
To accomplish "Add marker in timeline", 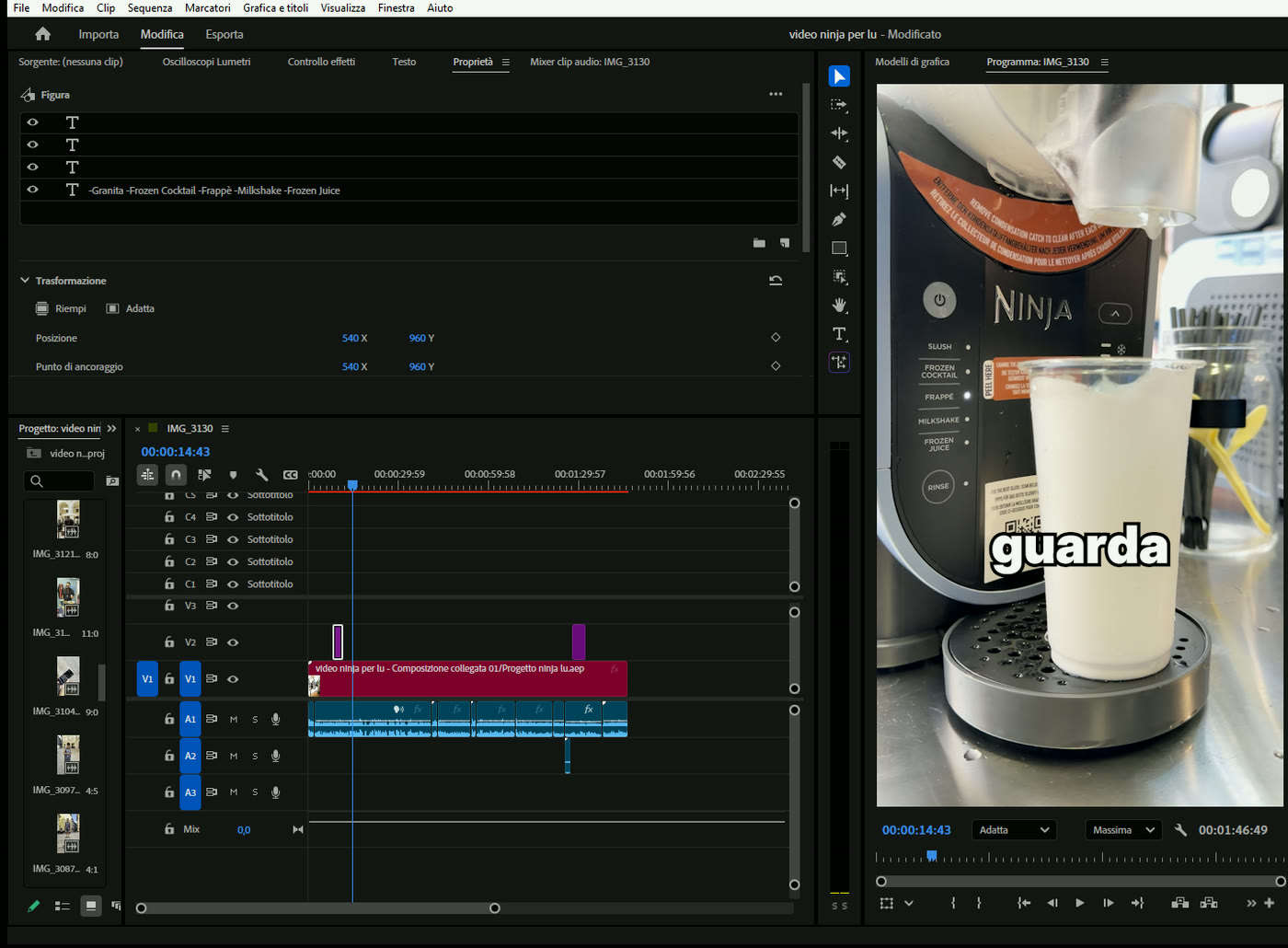I will click(x=233, y=475).
